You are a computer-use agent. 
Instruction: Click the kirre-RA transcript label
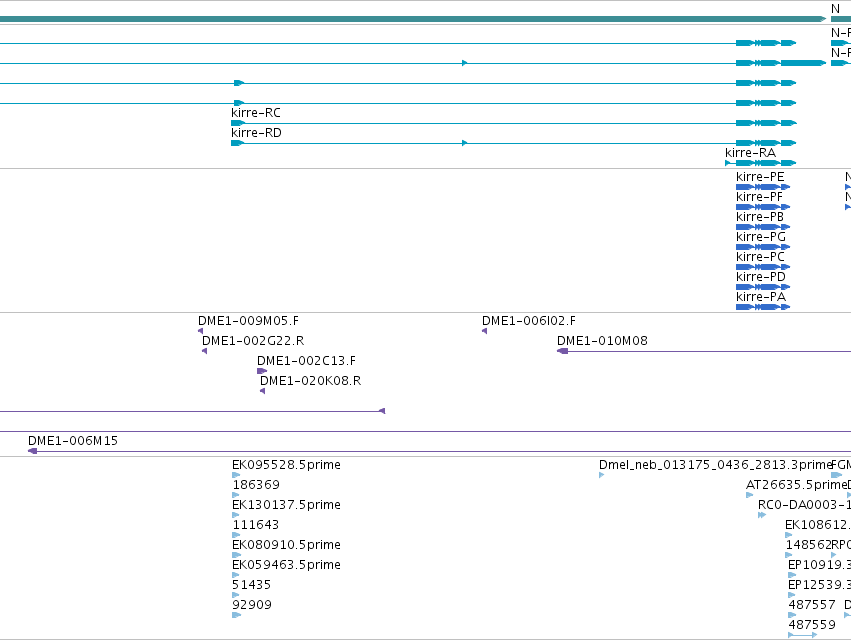[750, 153]
